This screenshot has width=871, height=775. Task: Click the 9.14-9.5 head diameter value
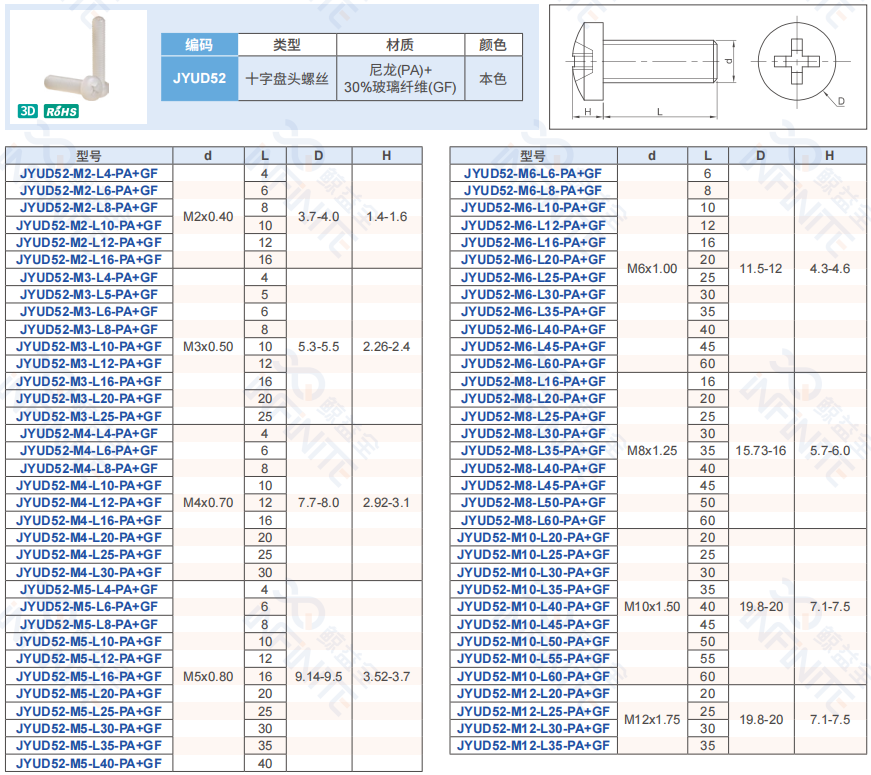pyautogui.click(x=318, y=676)
